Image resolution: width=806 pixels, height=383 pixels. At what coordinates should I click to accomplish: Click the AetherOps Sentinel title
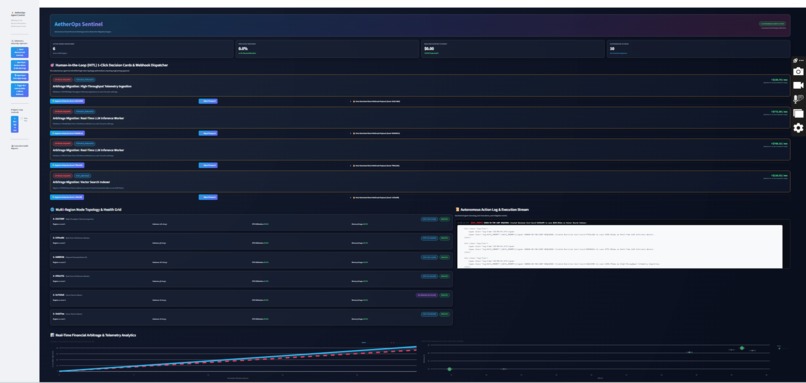tap(79, 24)
